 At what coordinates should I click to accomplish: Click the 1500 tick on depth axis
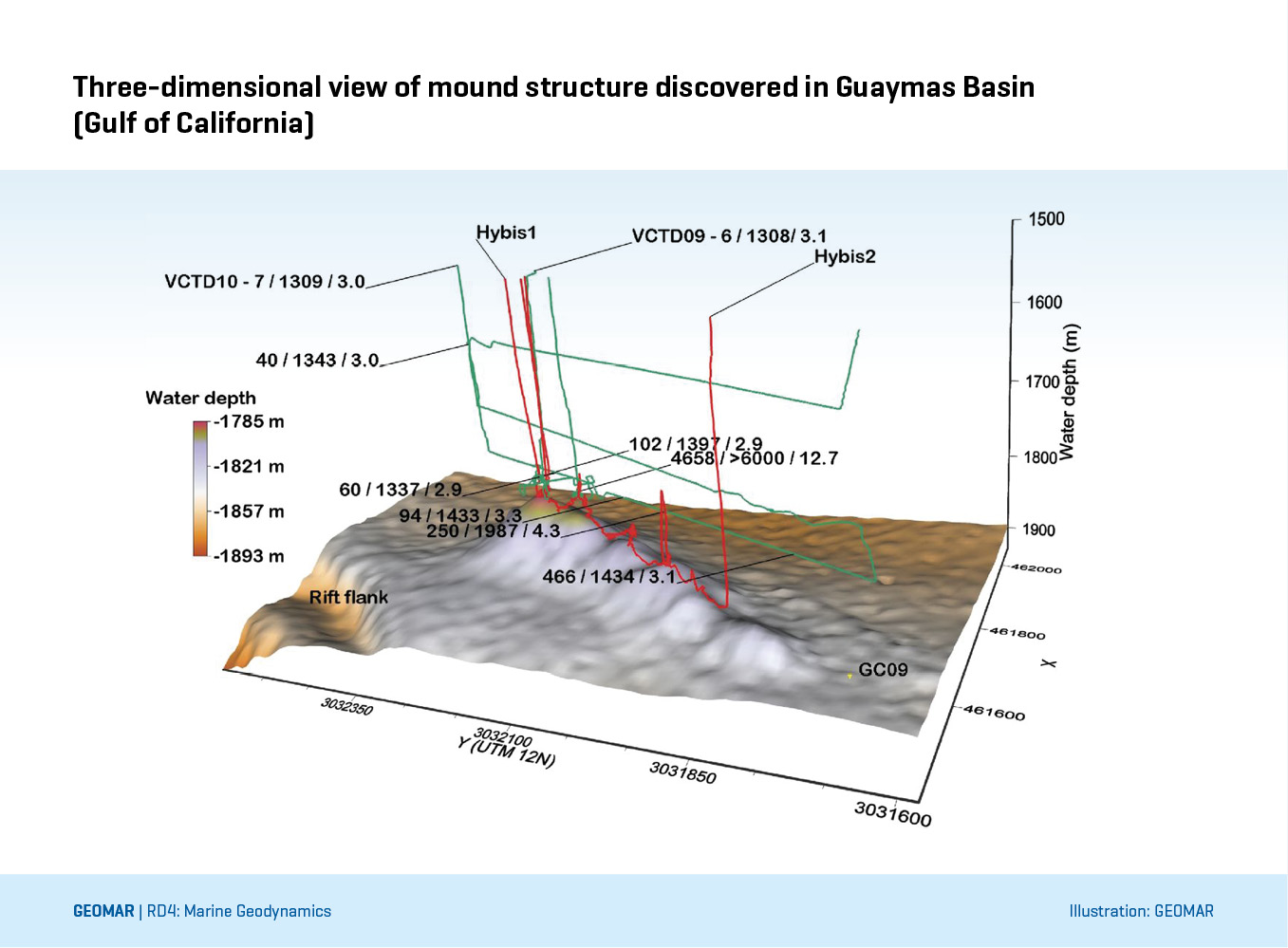coord(1046,219)
